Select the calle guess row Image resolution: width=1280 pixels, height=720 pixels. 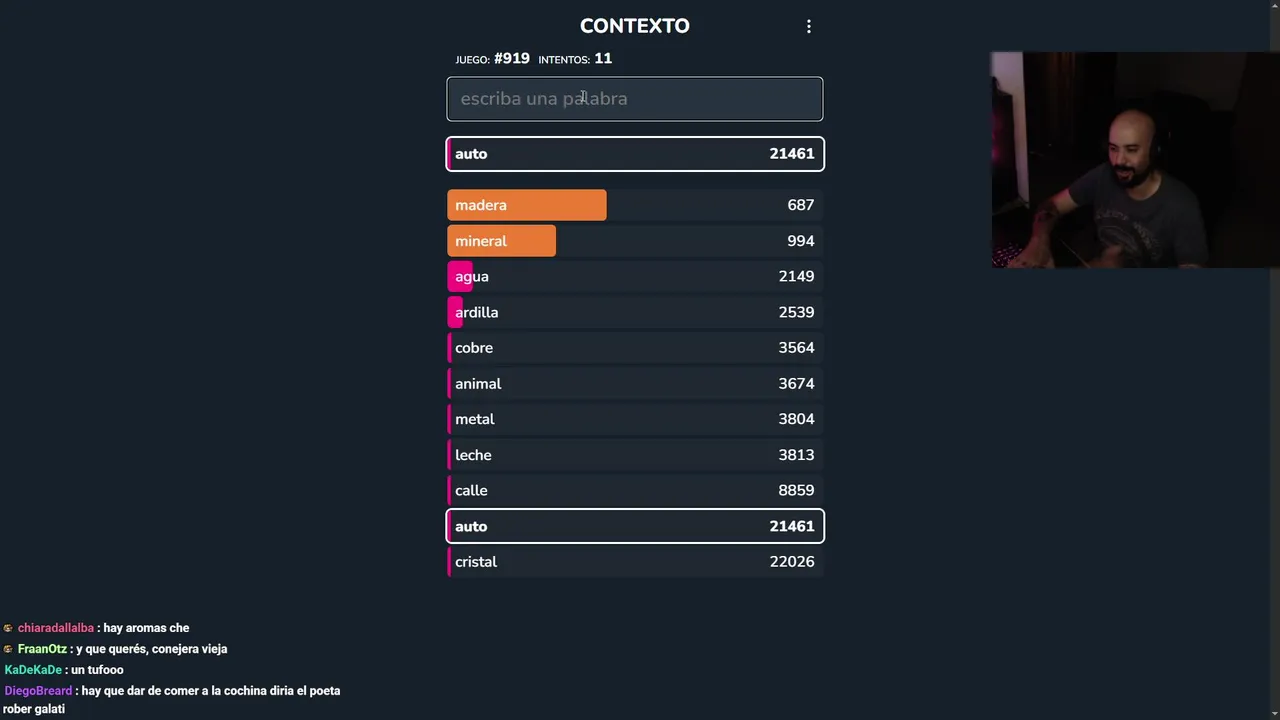634,490
